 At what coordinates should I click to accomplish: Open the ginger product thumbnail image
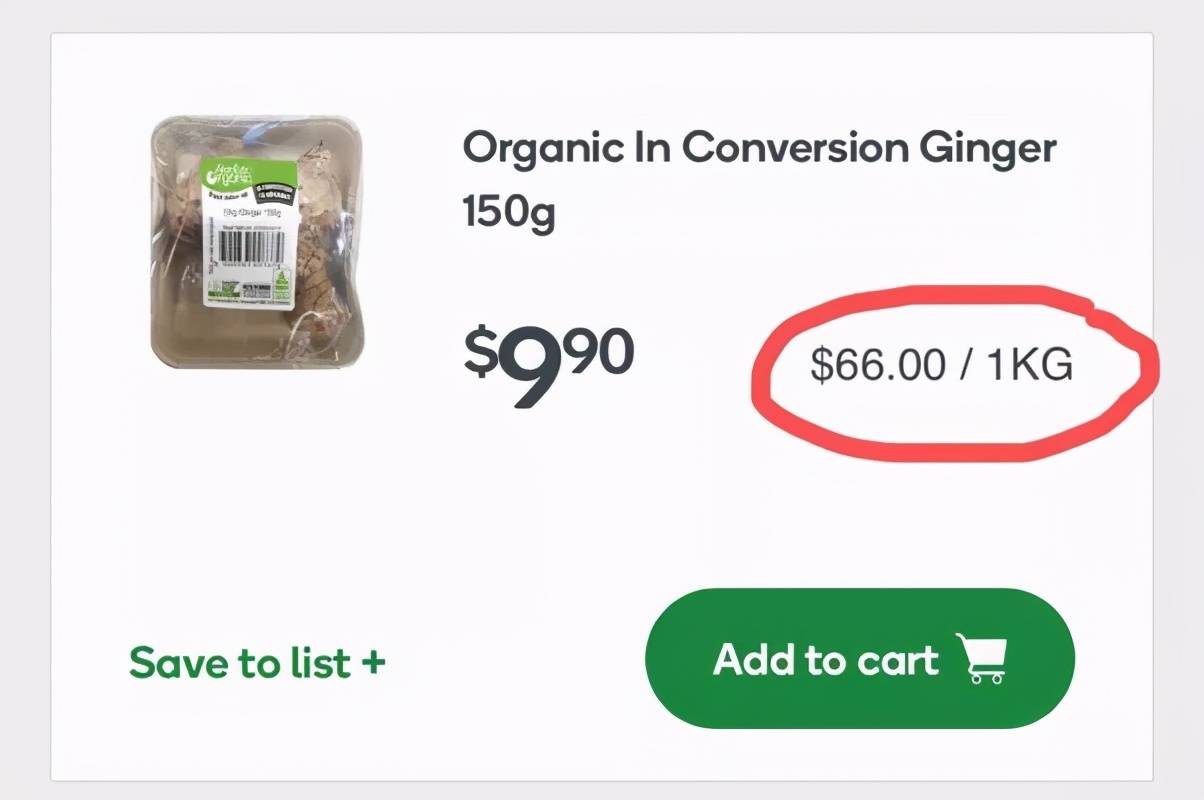[258, 243]
